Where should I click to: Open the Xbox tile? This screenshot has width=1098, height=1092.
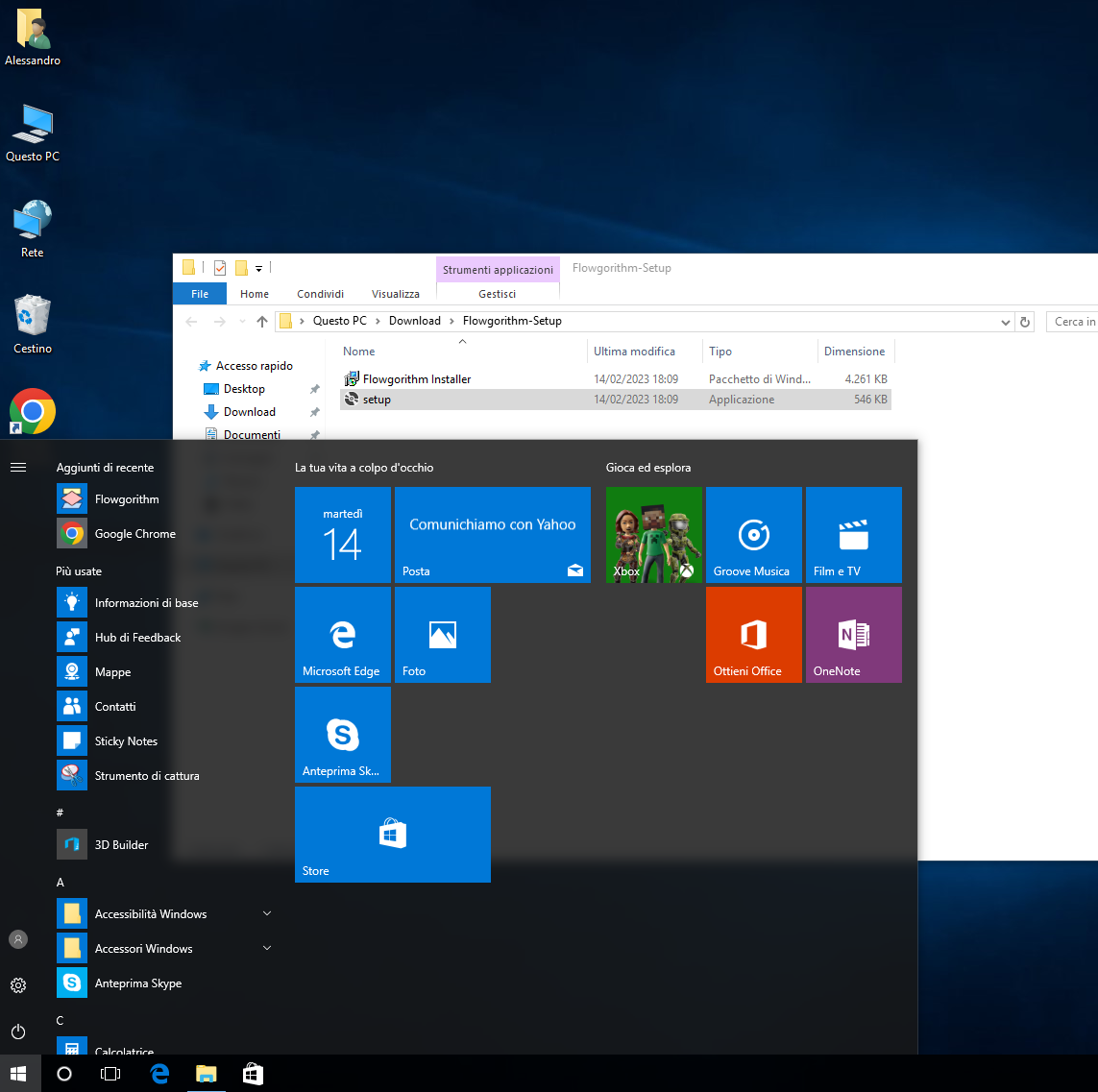click(654, 535)
